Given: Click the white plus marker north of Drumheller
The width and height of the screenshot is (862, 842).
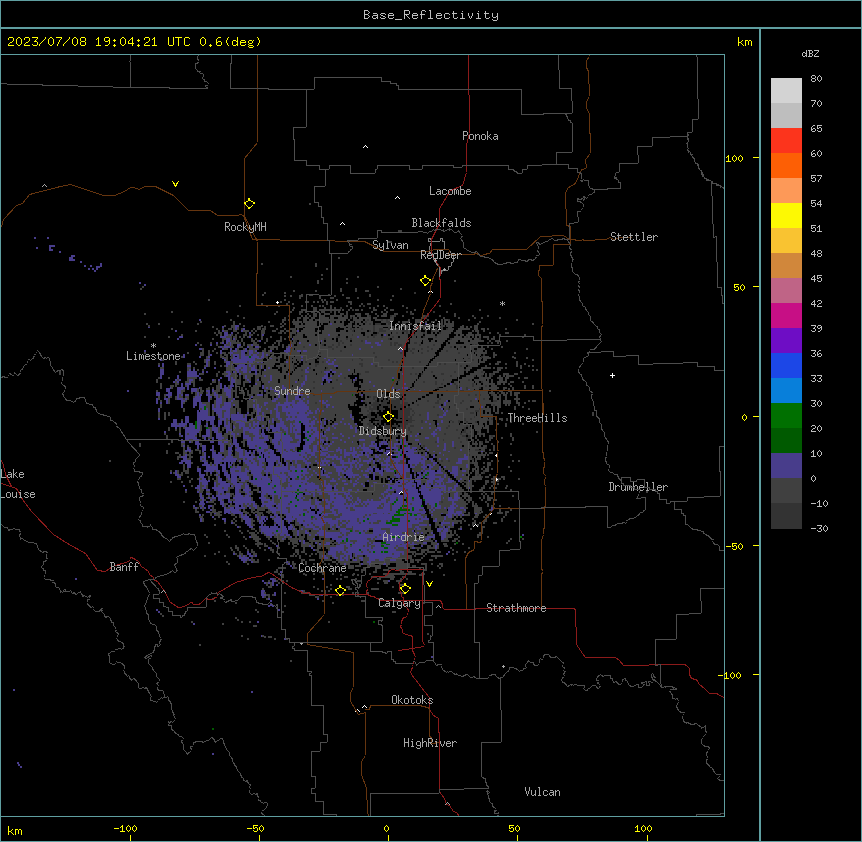Looking at the screenshot, I should (612, 375).
